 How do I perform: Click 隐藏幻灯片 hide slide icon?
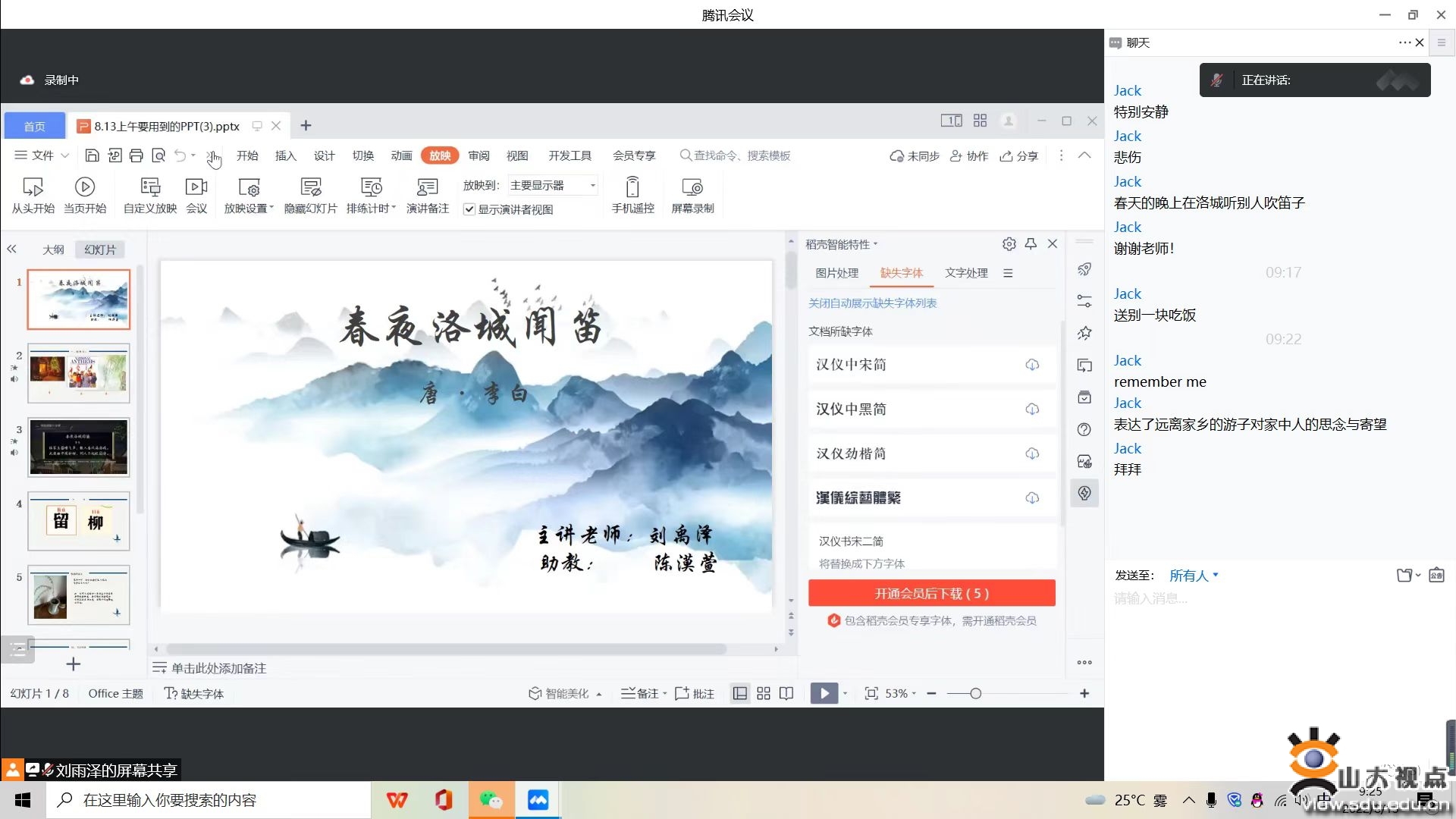click(310, 187)
